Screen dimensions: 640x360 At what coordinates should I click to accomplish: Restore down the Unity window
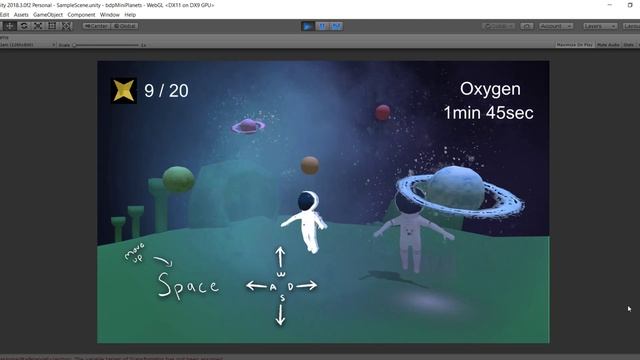point(630,5)
